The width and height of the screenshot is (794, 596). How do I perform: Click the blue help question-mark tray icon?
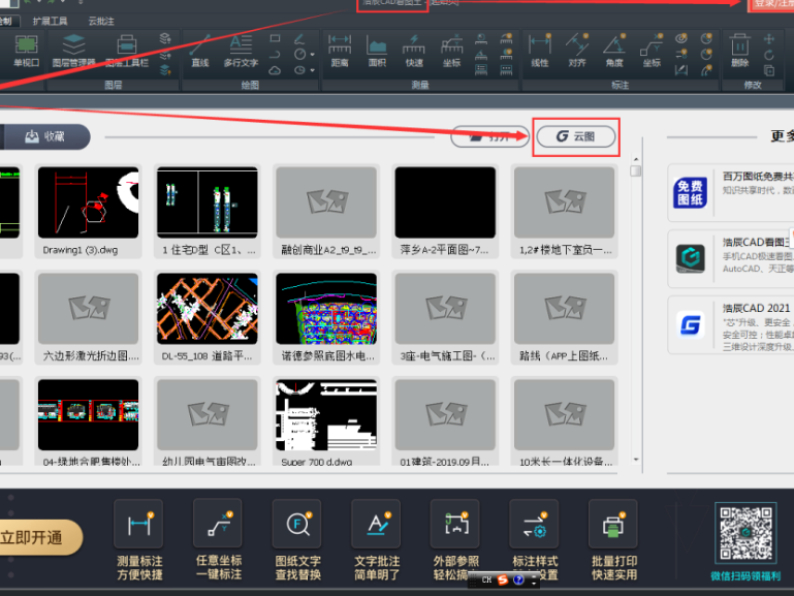(519, 580)
